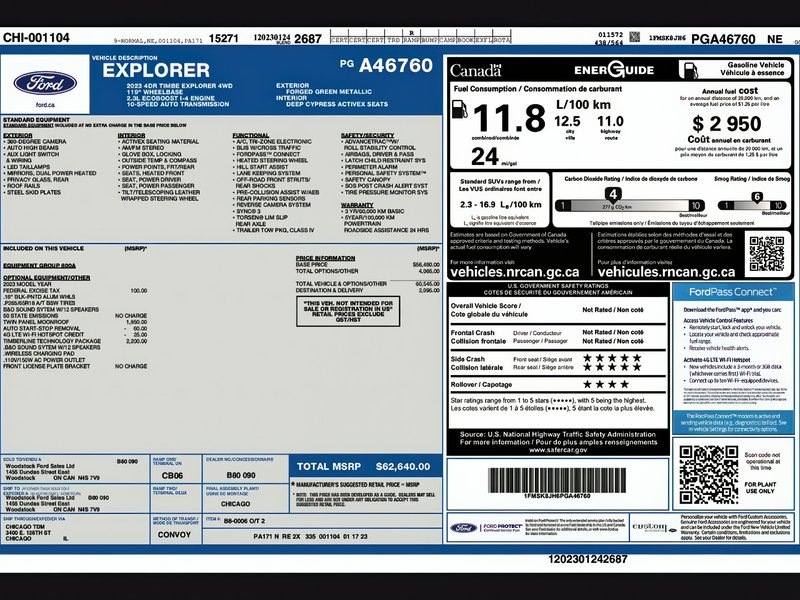800x600 pixels.
Task: Click the gas pump icon beside 11.8
Action: pos(460,109)
